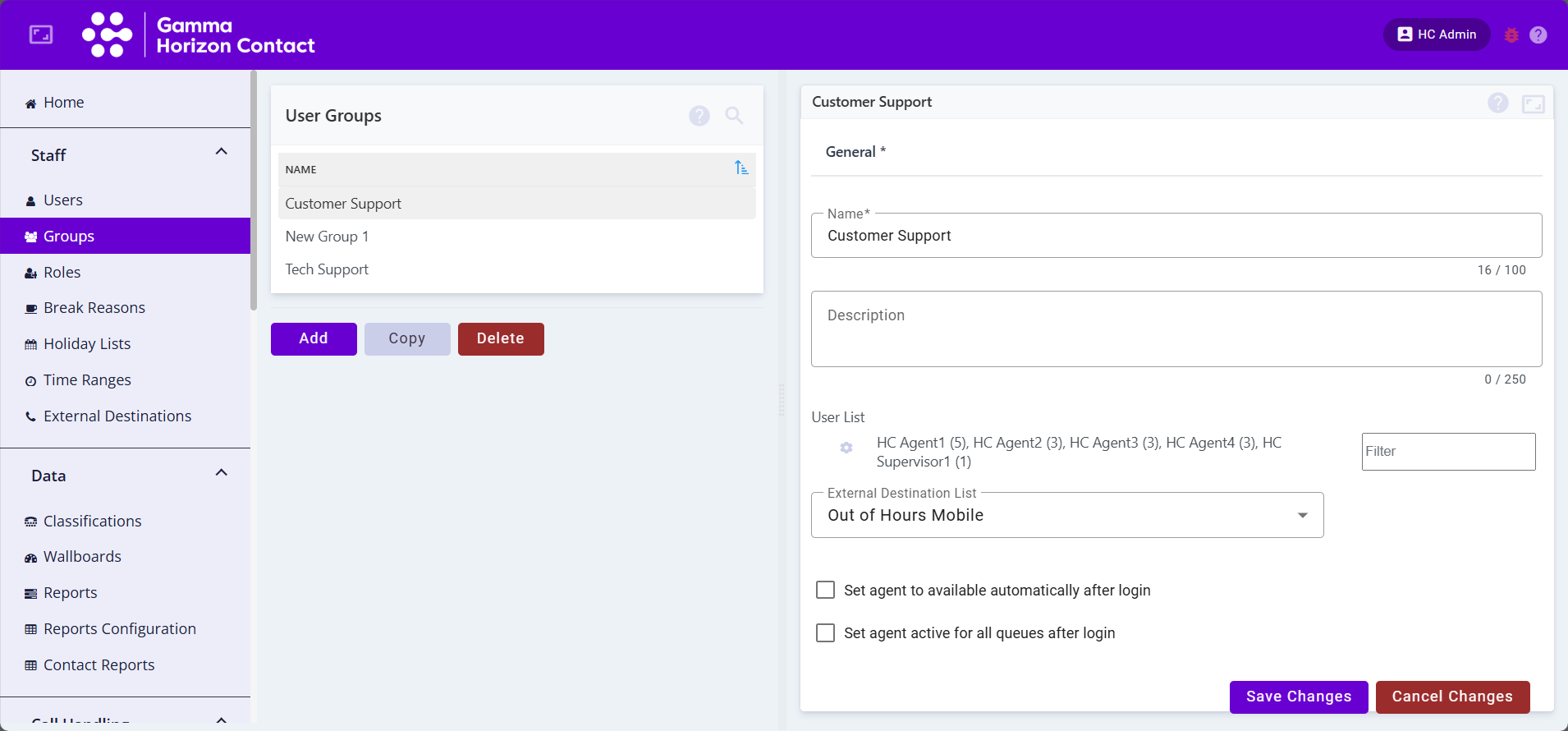This screenshot has width=1568, height=731.
Task: Click Cancel Changes button
Action: click(x=1452, y=697)
